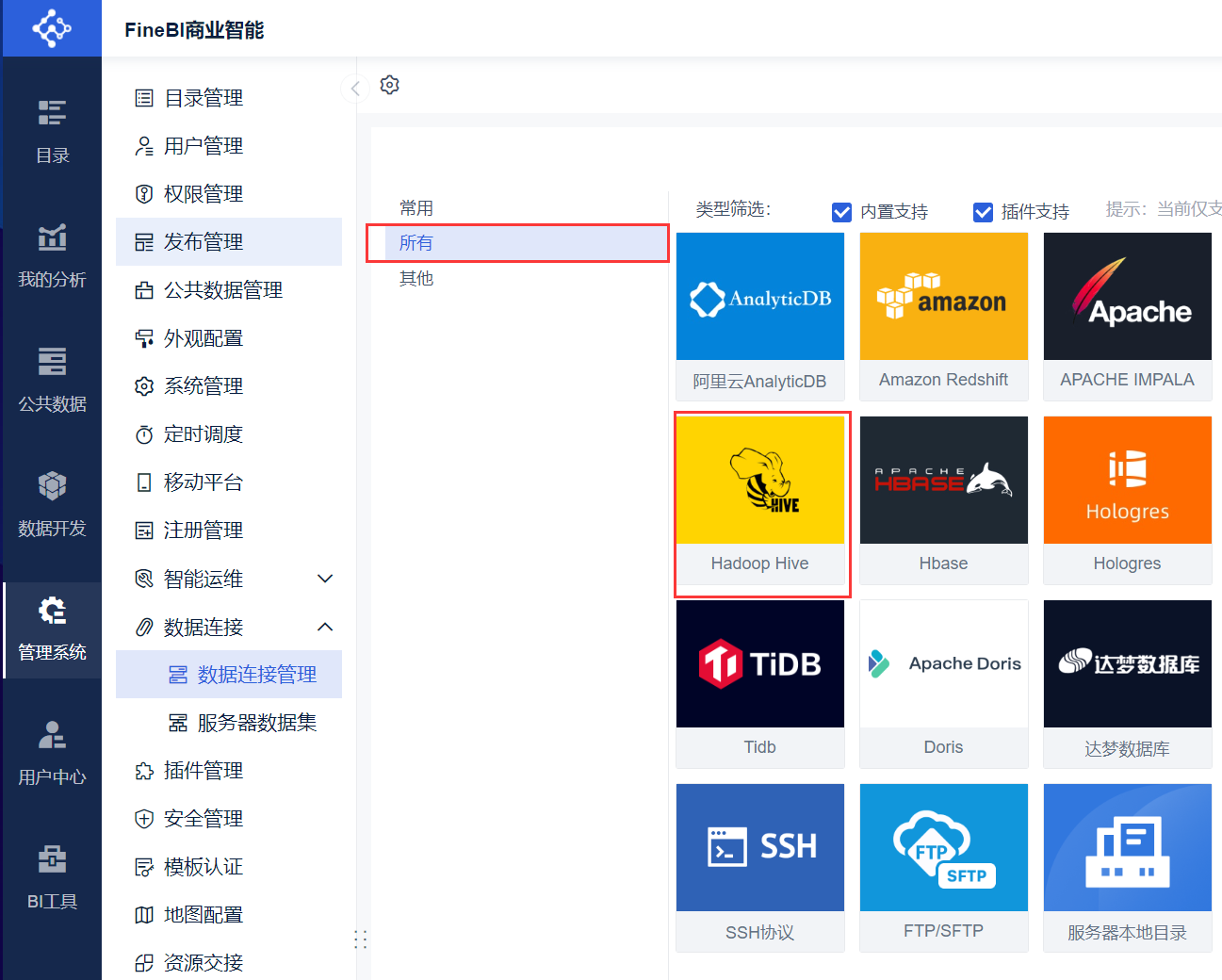
Task: Collapse the 数据连接 submenu chevron
Action: 325,627
